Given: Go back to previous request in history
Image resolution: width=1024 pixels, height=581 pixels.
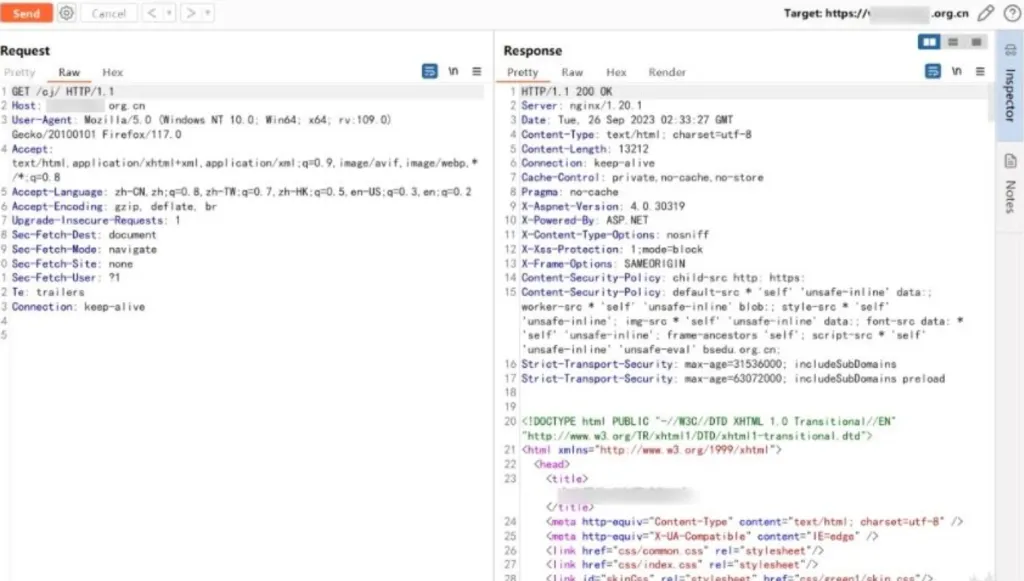Looking at the screenshot, I should (x=151, y=13).
